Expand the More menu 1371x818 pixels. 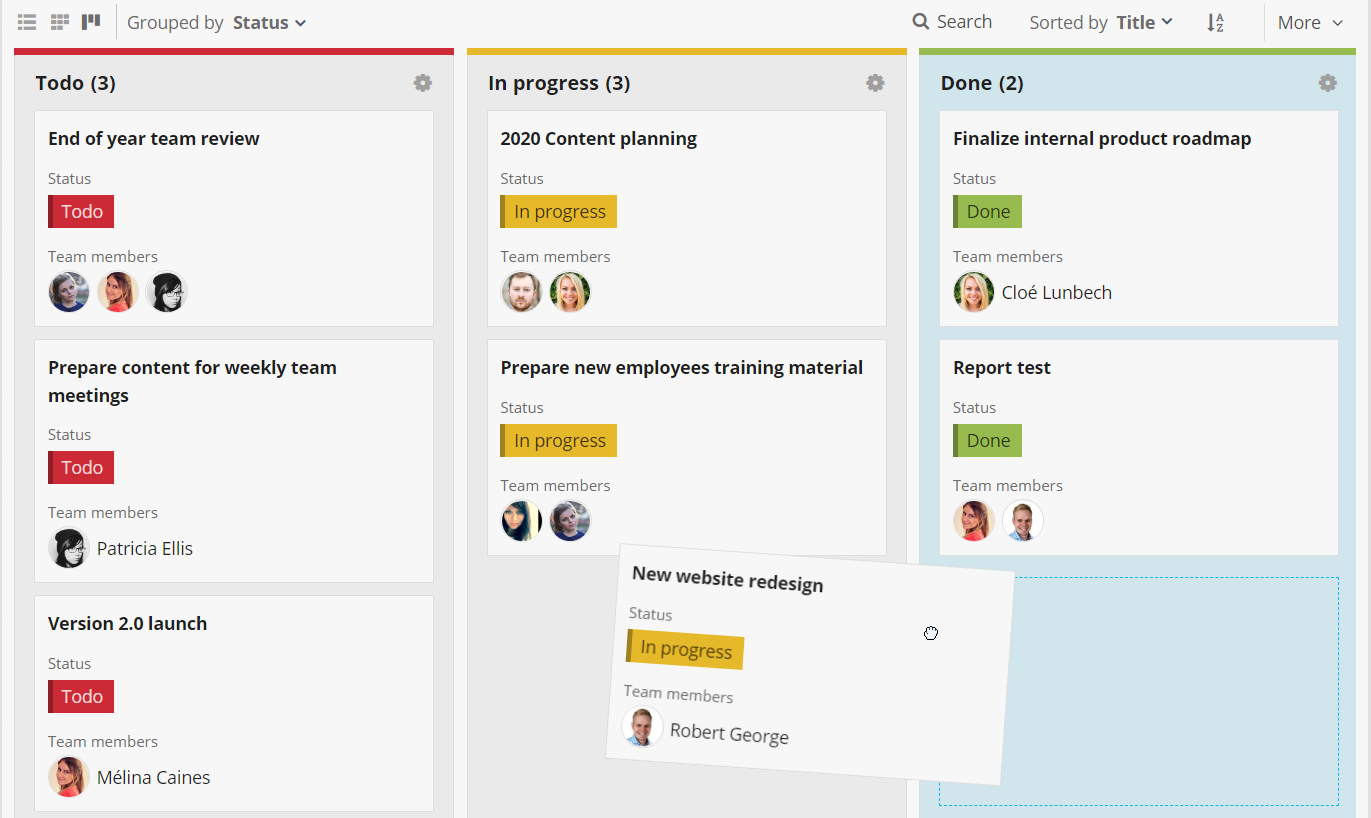coord(1311,22)
